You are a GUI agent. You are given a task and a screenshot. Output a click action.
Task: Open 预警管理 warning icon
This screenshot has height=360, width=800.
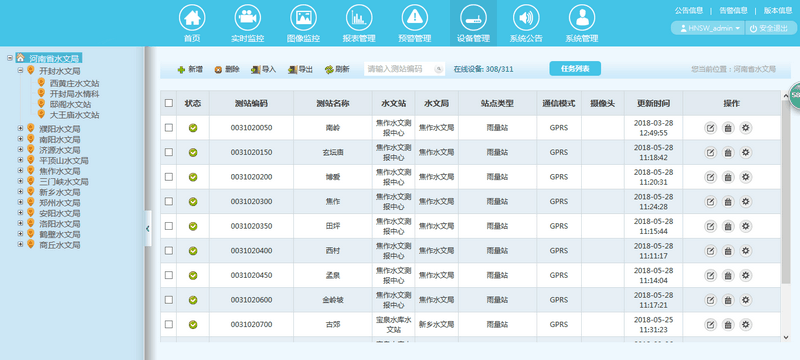[x=414, y=18]
